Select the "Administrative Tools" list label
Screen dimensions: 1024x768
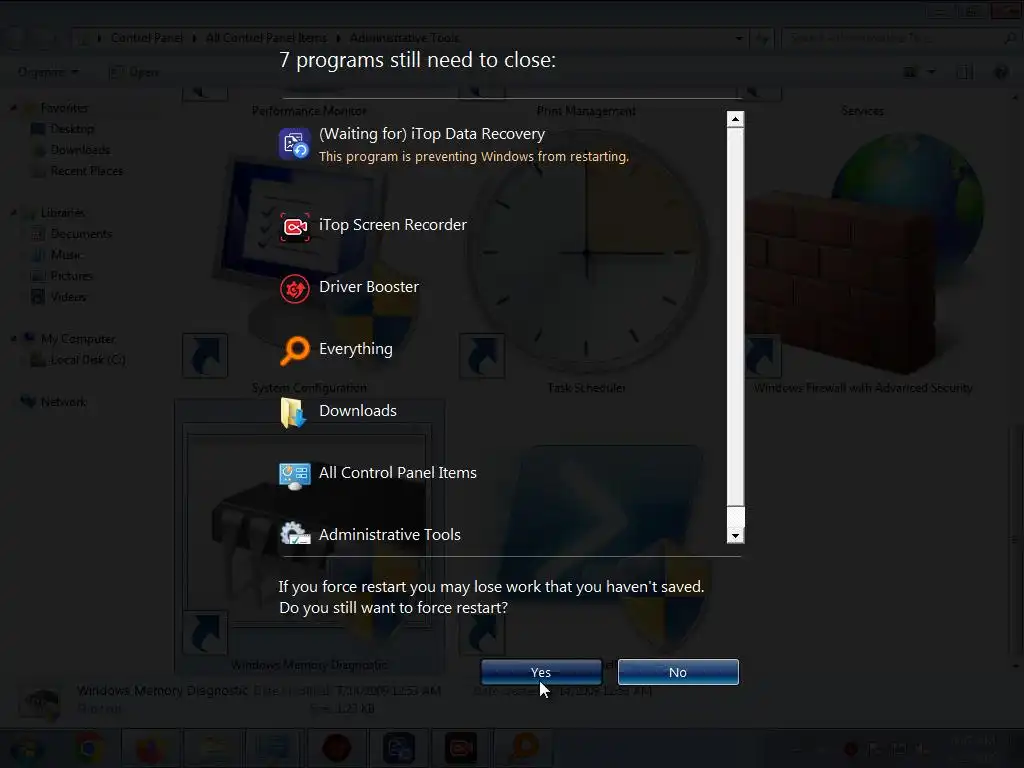[x=390, y=535]
